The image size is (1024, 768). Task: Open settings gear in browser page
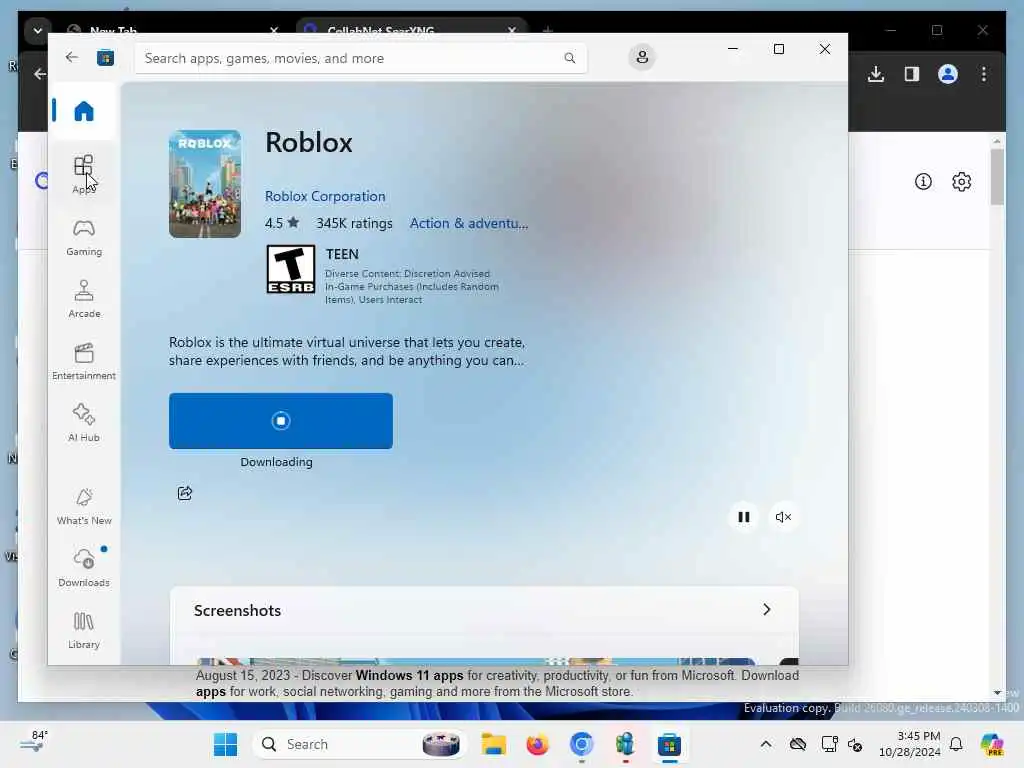tap(961, 182)
